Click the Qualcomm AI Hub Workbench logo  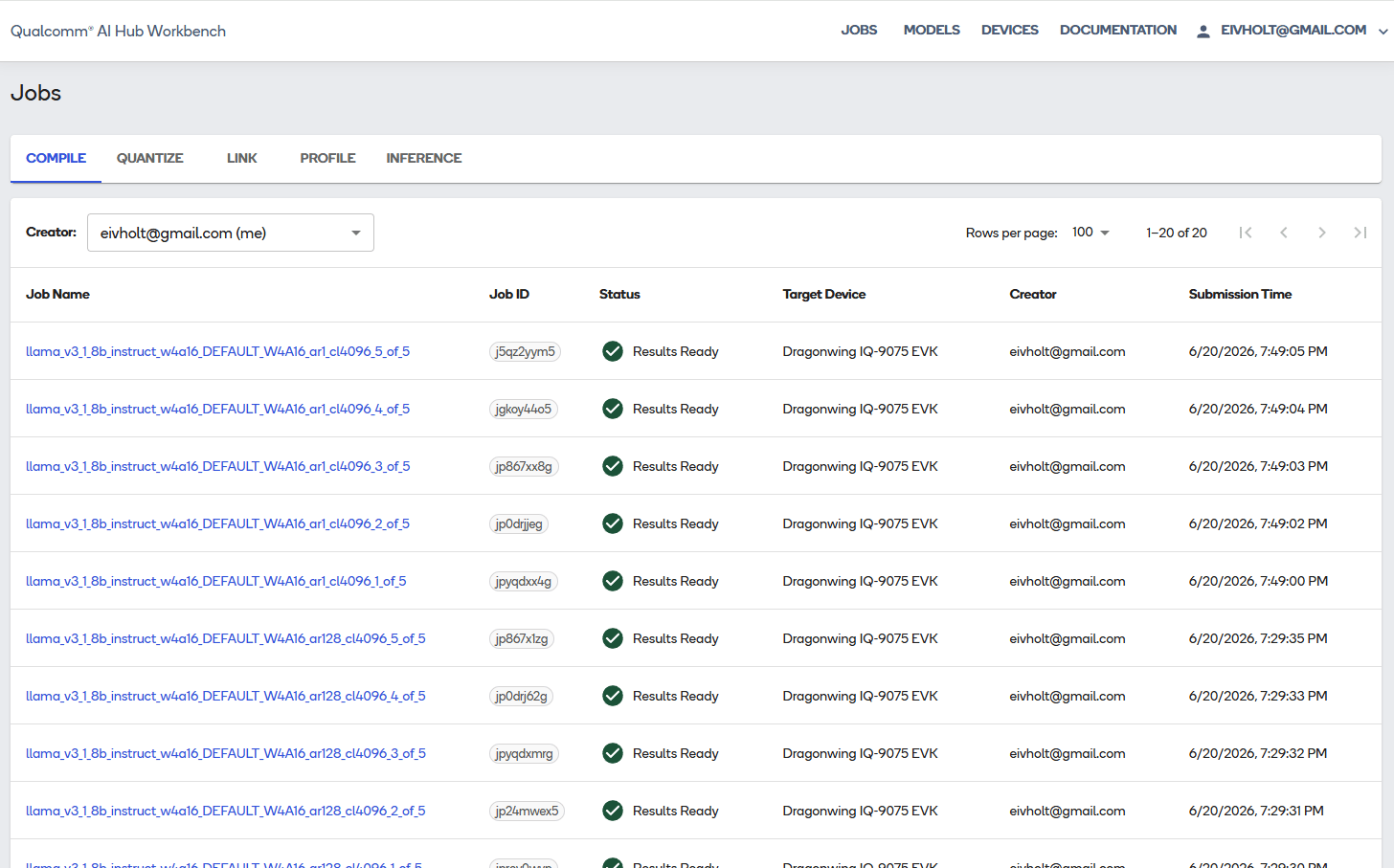[x=119, y=31]
